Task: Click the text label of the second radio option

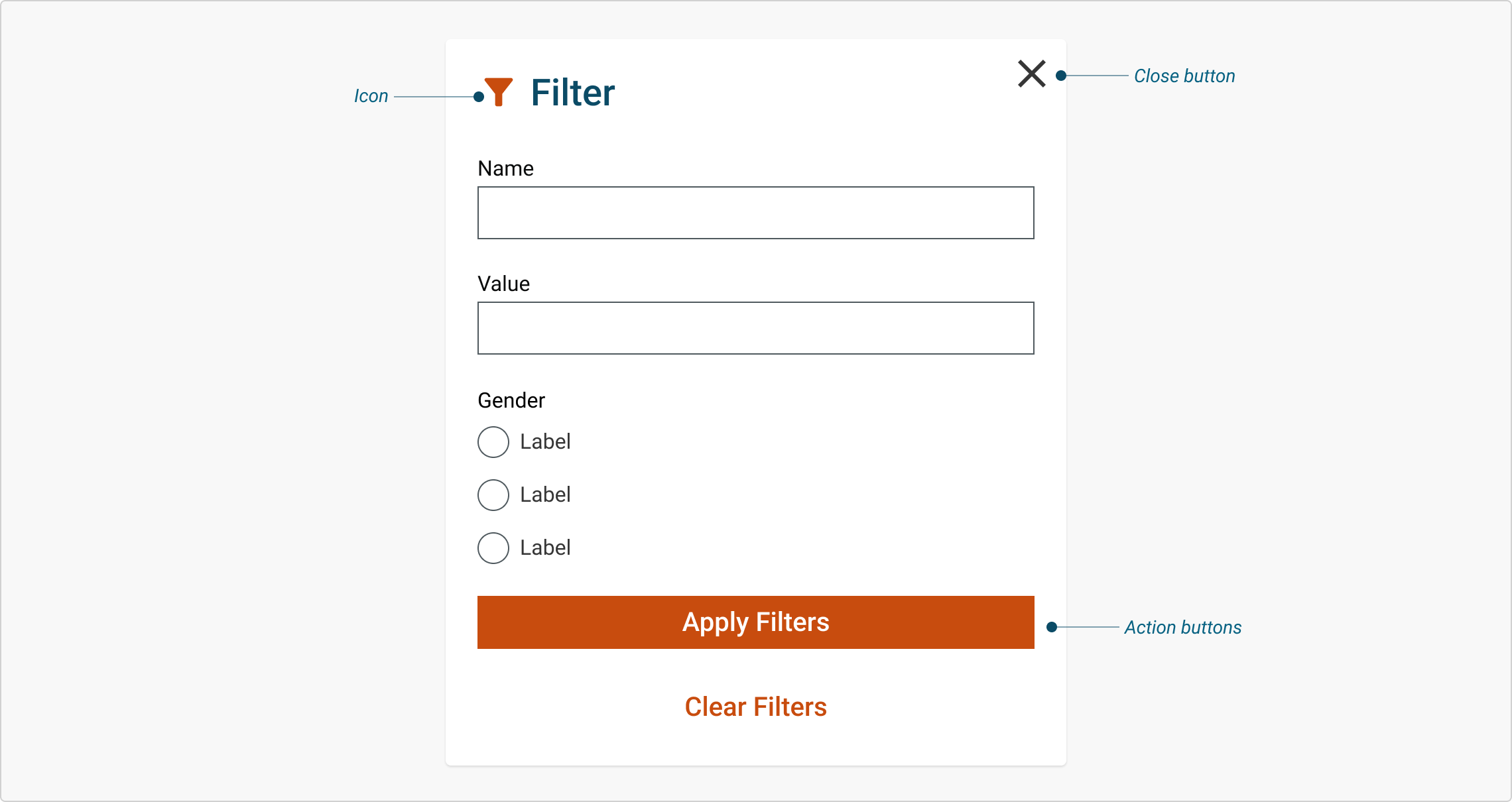Action: (545, 494)
